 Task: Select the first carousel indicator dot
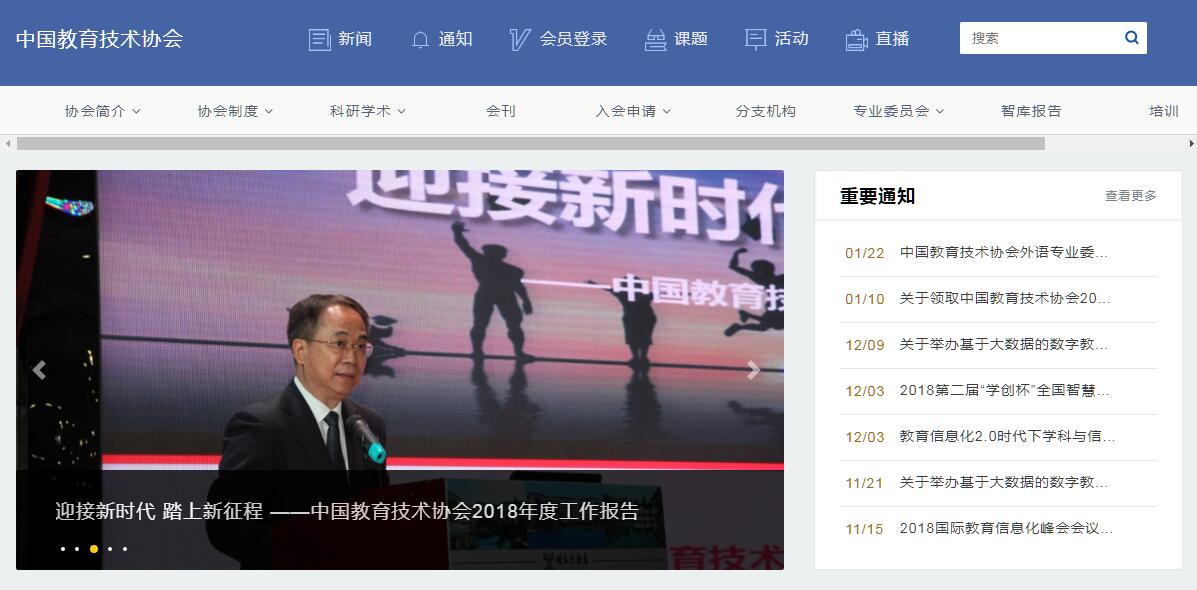click(x=63, y=549)
